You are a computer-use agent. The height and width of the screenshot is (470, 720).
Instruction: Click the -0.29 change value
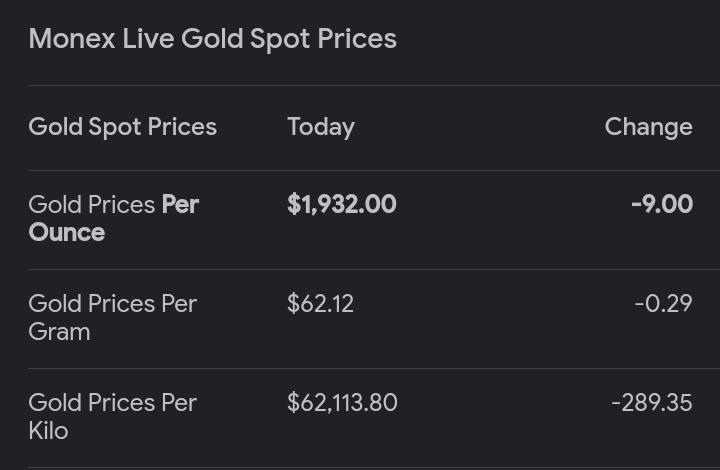click(x=663, y=303)
